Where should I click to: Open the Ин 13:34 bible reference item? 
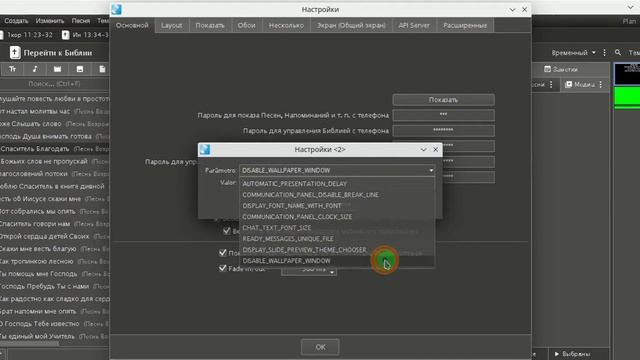pos(84,35)
